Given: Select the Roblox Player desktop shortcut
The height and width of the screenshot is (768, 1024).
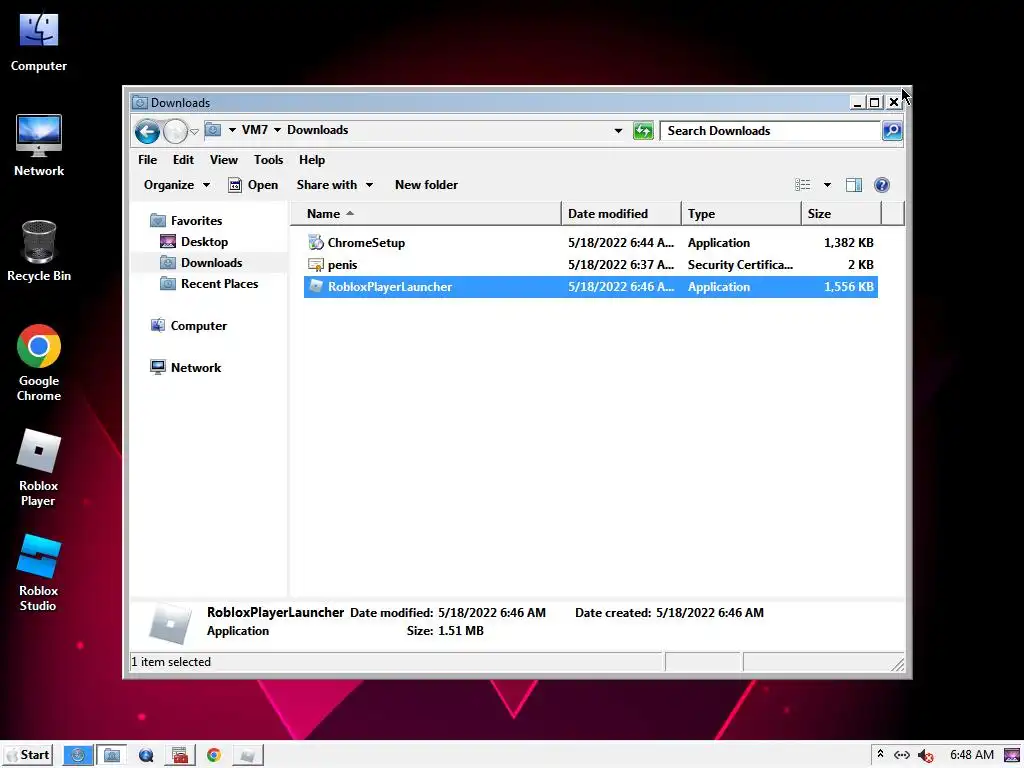Looking at the screenshot, I should [x=39, y=468].
